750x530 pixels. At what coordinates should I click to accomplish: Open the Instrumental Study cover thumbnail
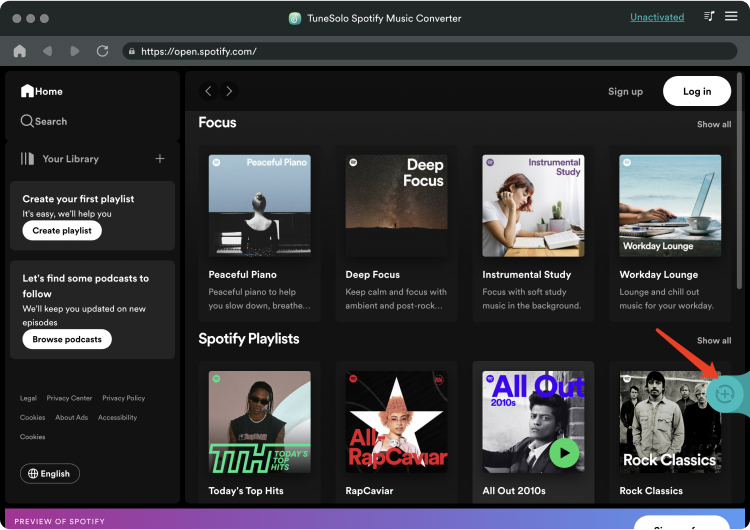(x=533, y=206)
